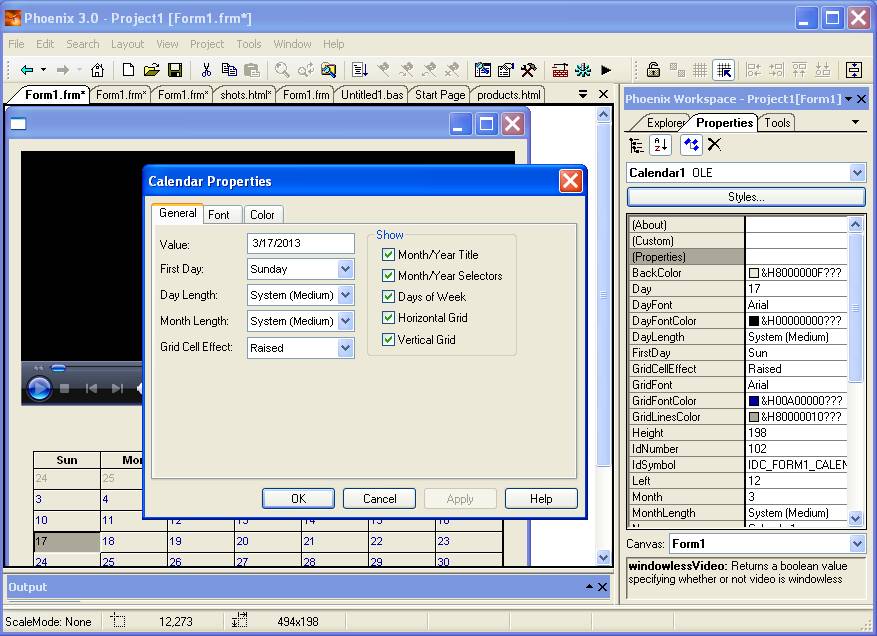Click the hammer tools icon in toolbar
Screen dimensions: 877x636
(x=529, y=70)
